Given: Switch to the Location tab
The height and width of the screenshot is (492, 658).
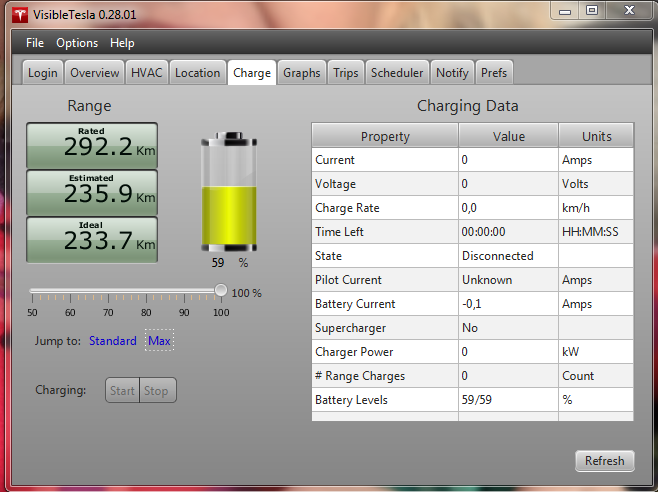Looking at the screenshot, I should coord(197,73).
